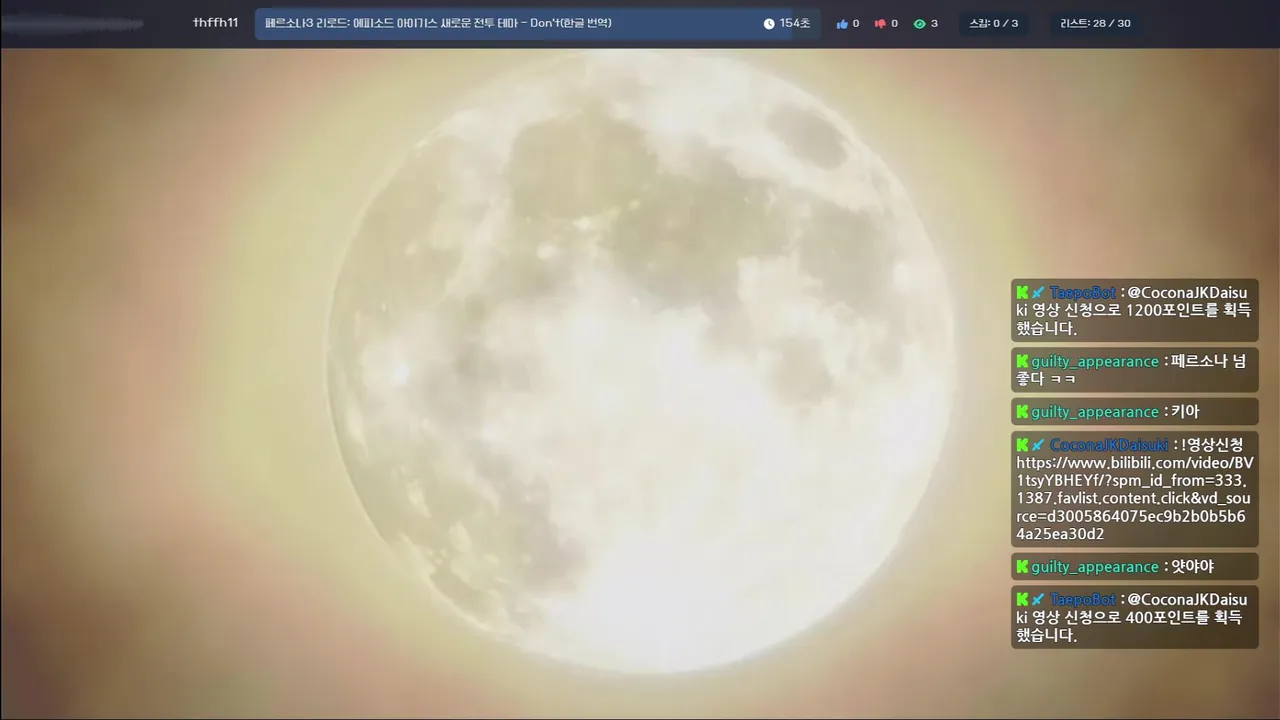
Task: Click the K badge on the 1200포인트 message
Action: click(x=1023, y=292)
